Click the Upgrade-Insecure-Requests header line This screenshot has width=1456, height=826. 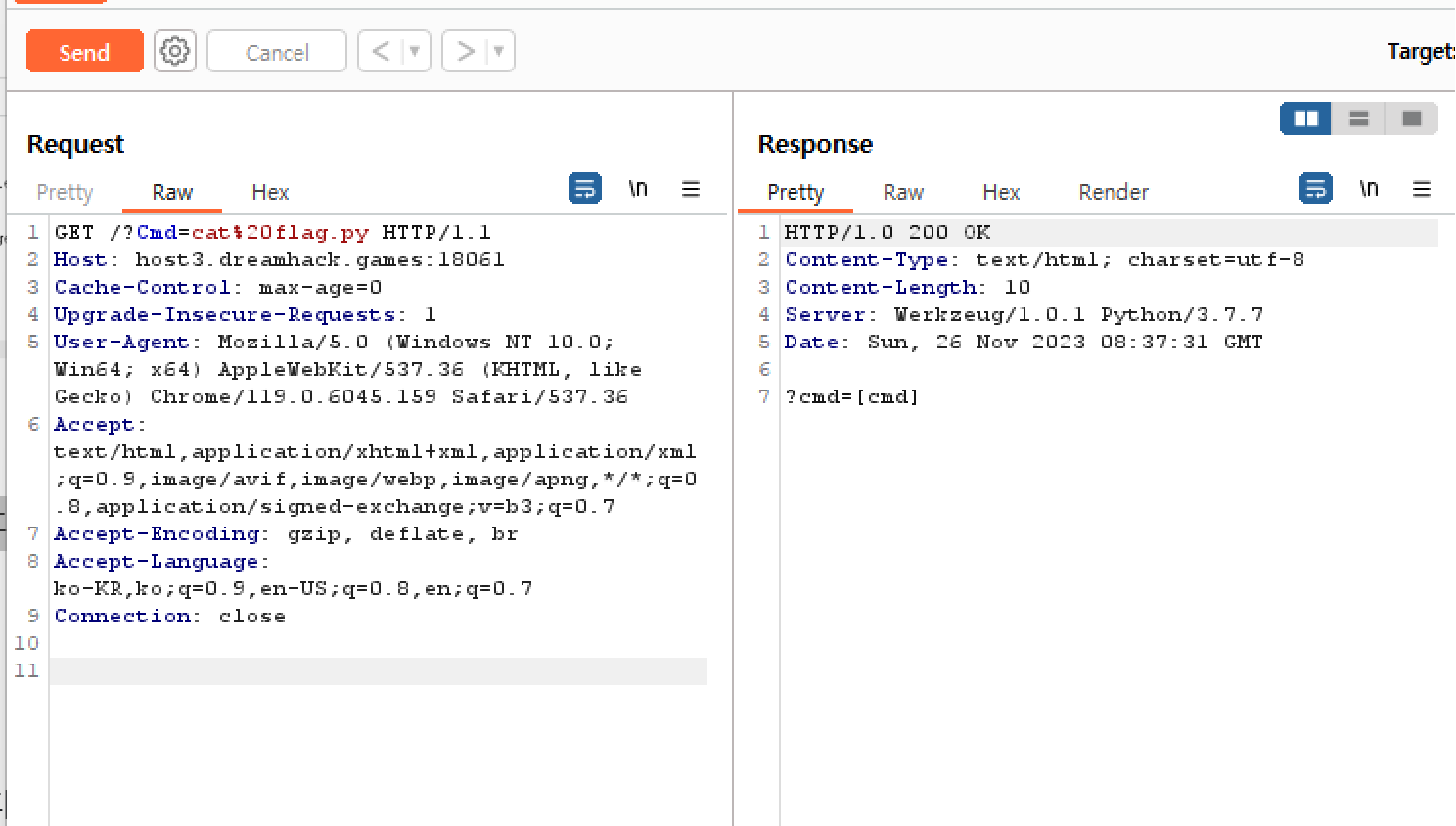(x=245, y=314)
